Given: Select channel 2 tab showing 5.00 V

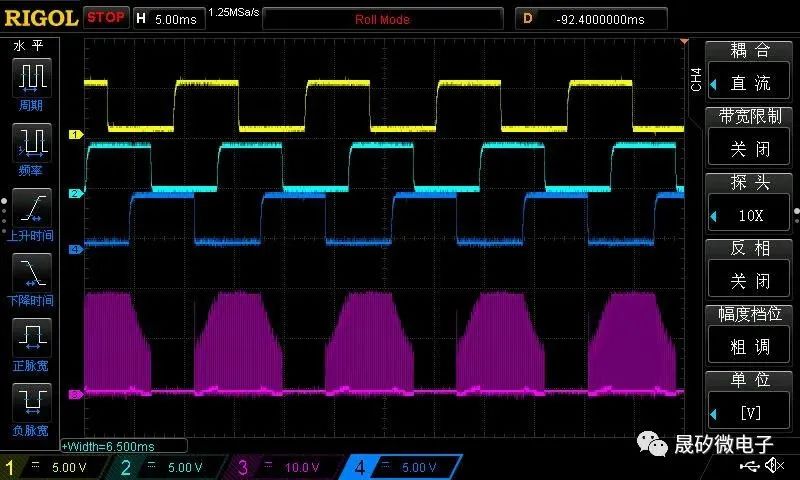Looking at the screenshot, I should (168, 467).
